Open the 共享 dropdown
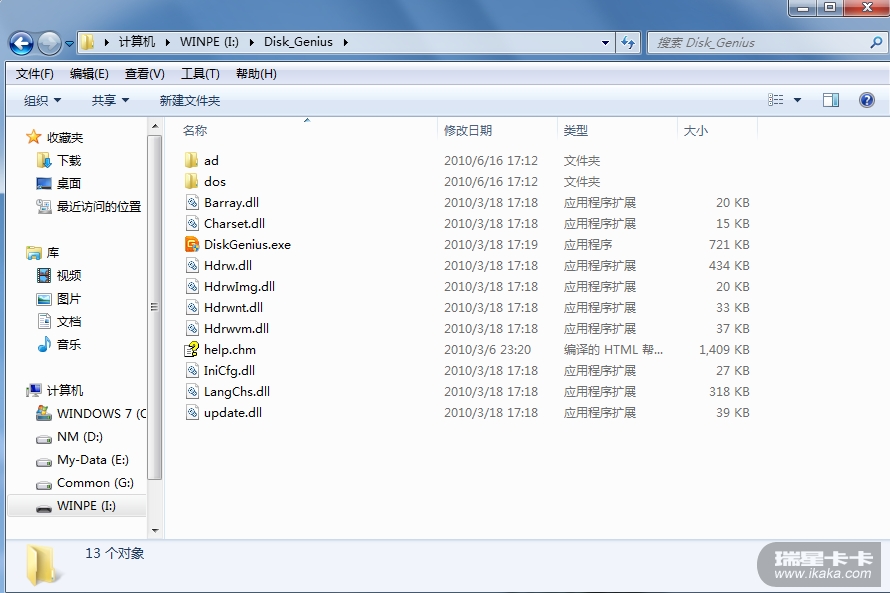Viewport: 890px width, 593px height. coord(110,100)
